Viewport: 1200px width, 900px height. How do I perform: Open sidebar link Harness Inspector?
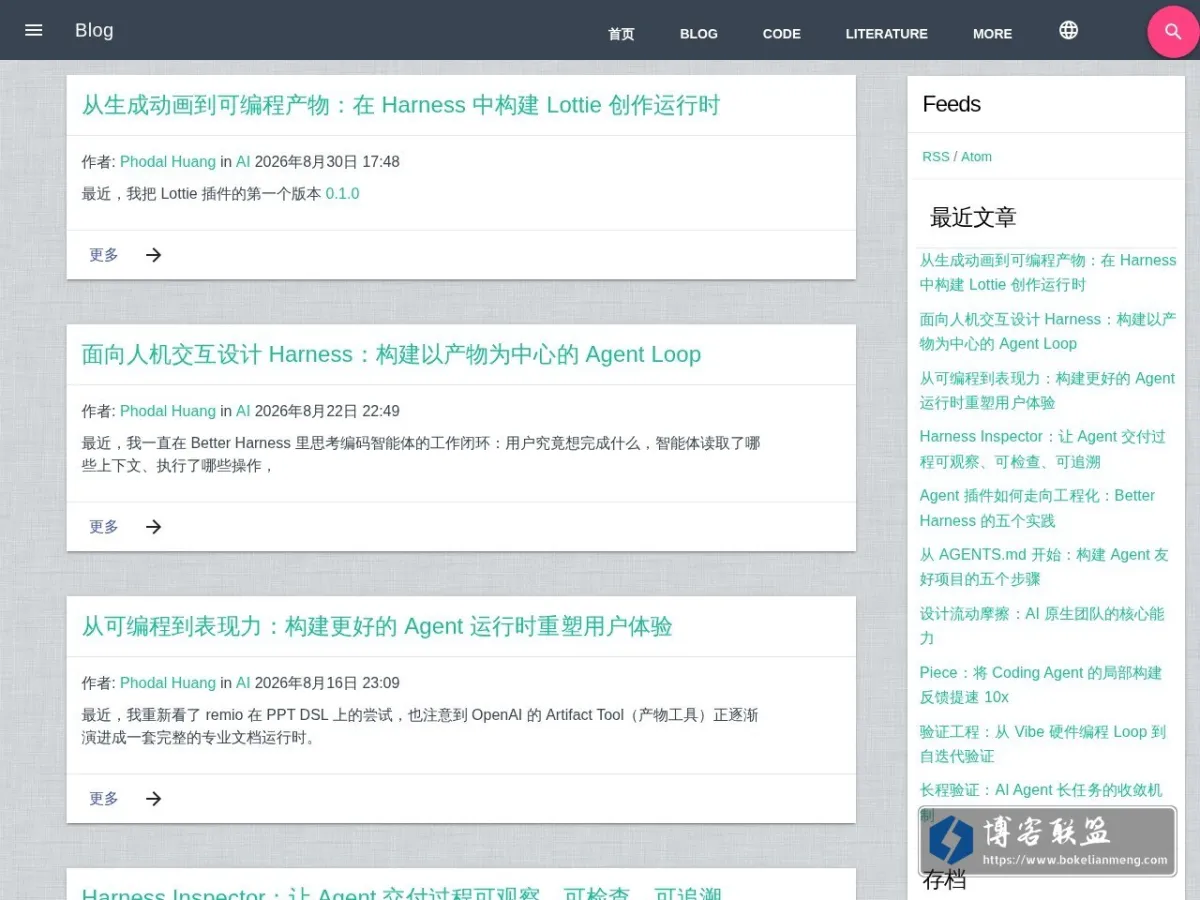(x=1043, y=449)
